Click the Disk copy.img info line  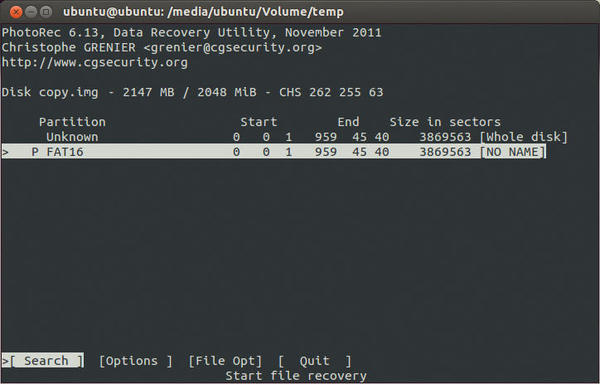click(x=192, y=92)
